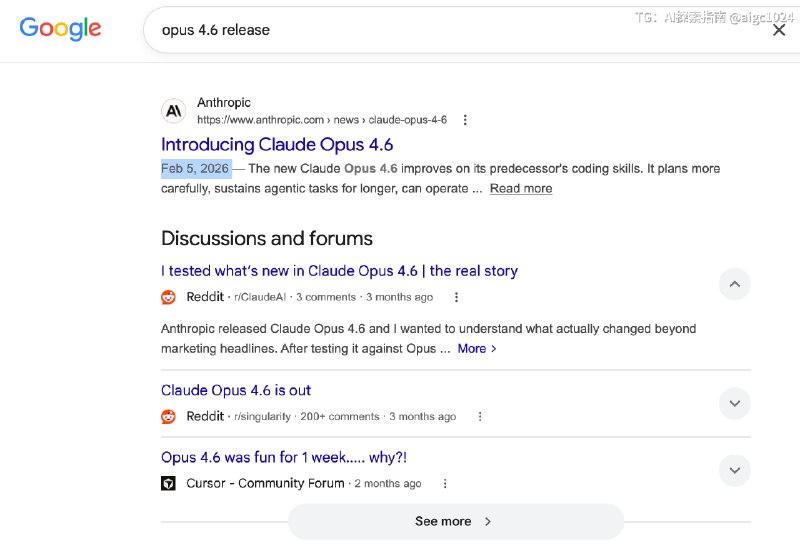Image resolution: width=800 pixels, height=560 pixels.
Task: Open 'Claude Opus 4.6 is out' thread
Action: [236, 391]
